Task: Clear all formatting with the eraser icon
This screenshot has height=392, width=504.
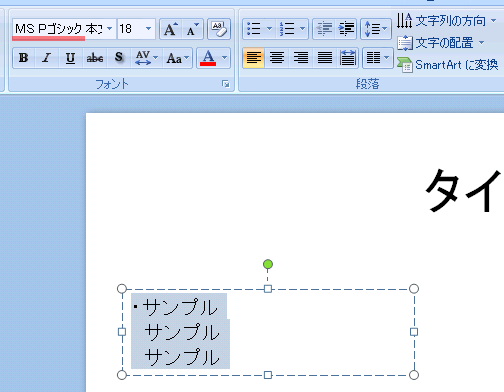Action: click(219, 29)
